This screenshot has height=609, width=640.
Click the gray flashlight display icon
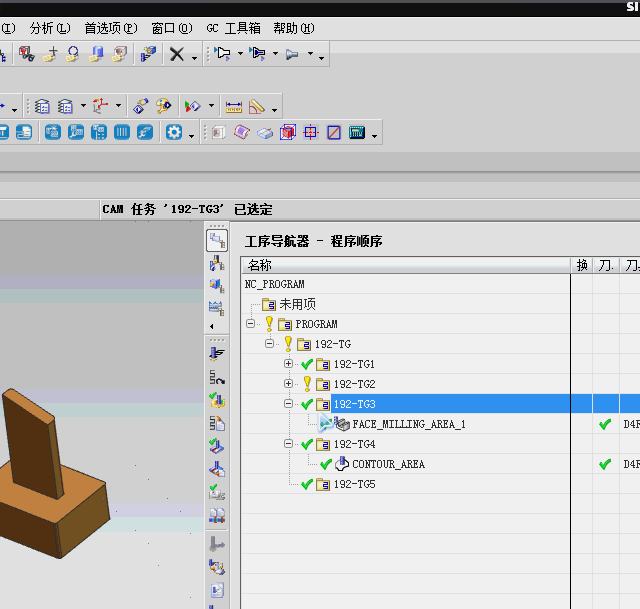tap(292, 54)
